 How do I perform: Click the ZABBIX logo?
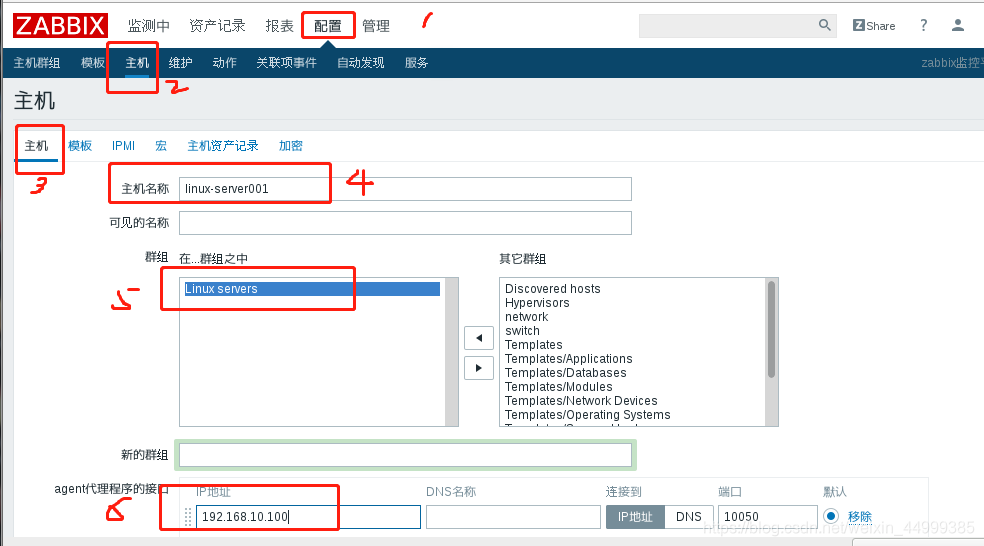60,26
